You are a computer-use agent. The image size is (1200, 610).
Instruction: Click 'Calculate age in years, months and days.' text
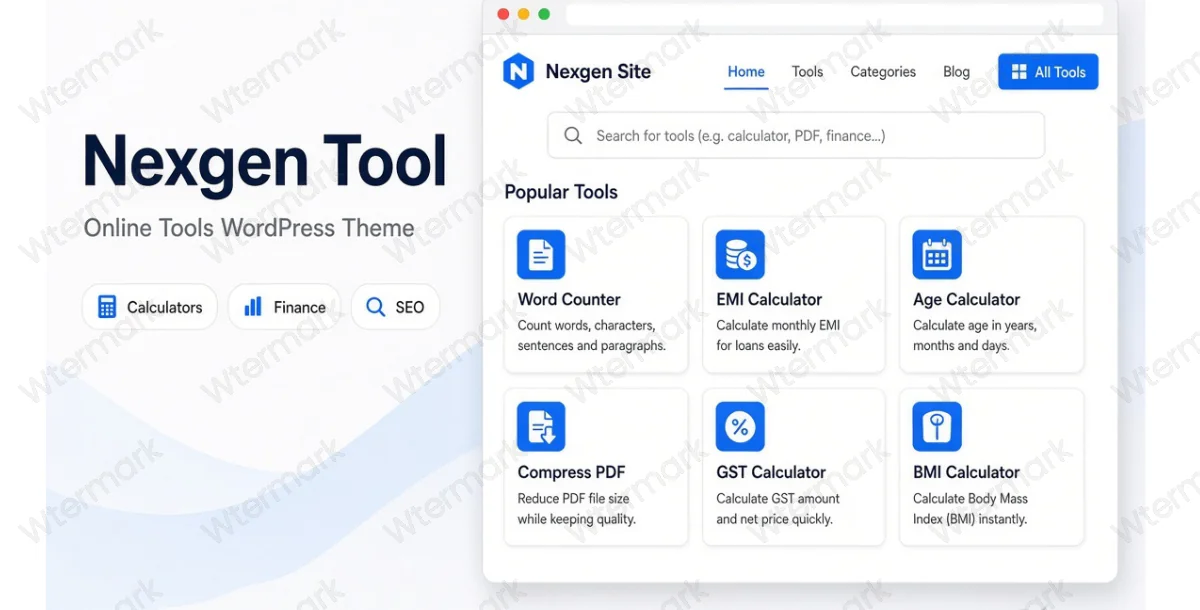pos(975,336)
